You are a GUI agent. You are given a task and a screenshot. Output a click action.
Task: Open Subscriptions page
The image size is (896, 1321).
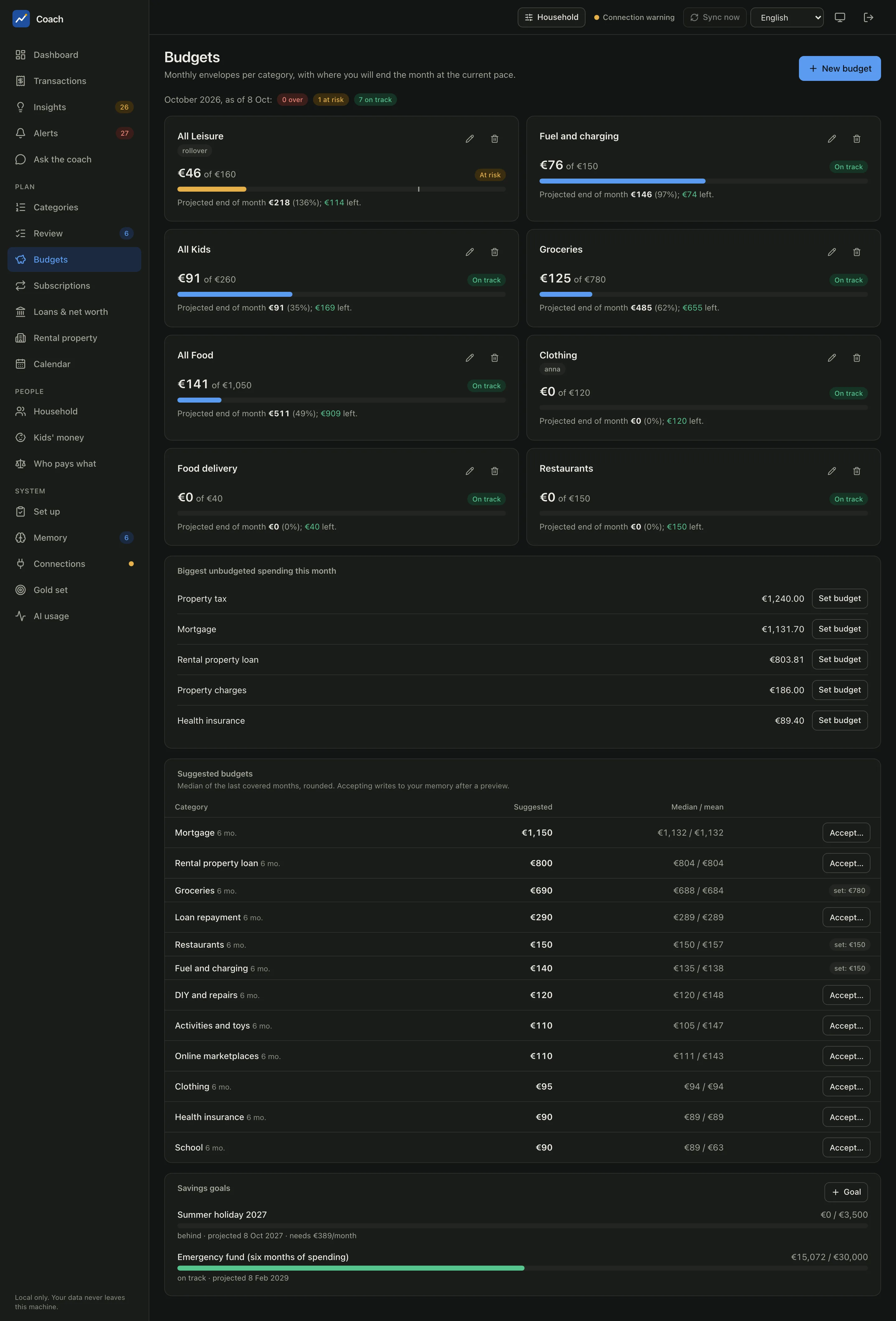pyautogui.click(x=74, y=285)
